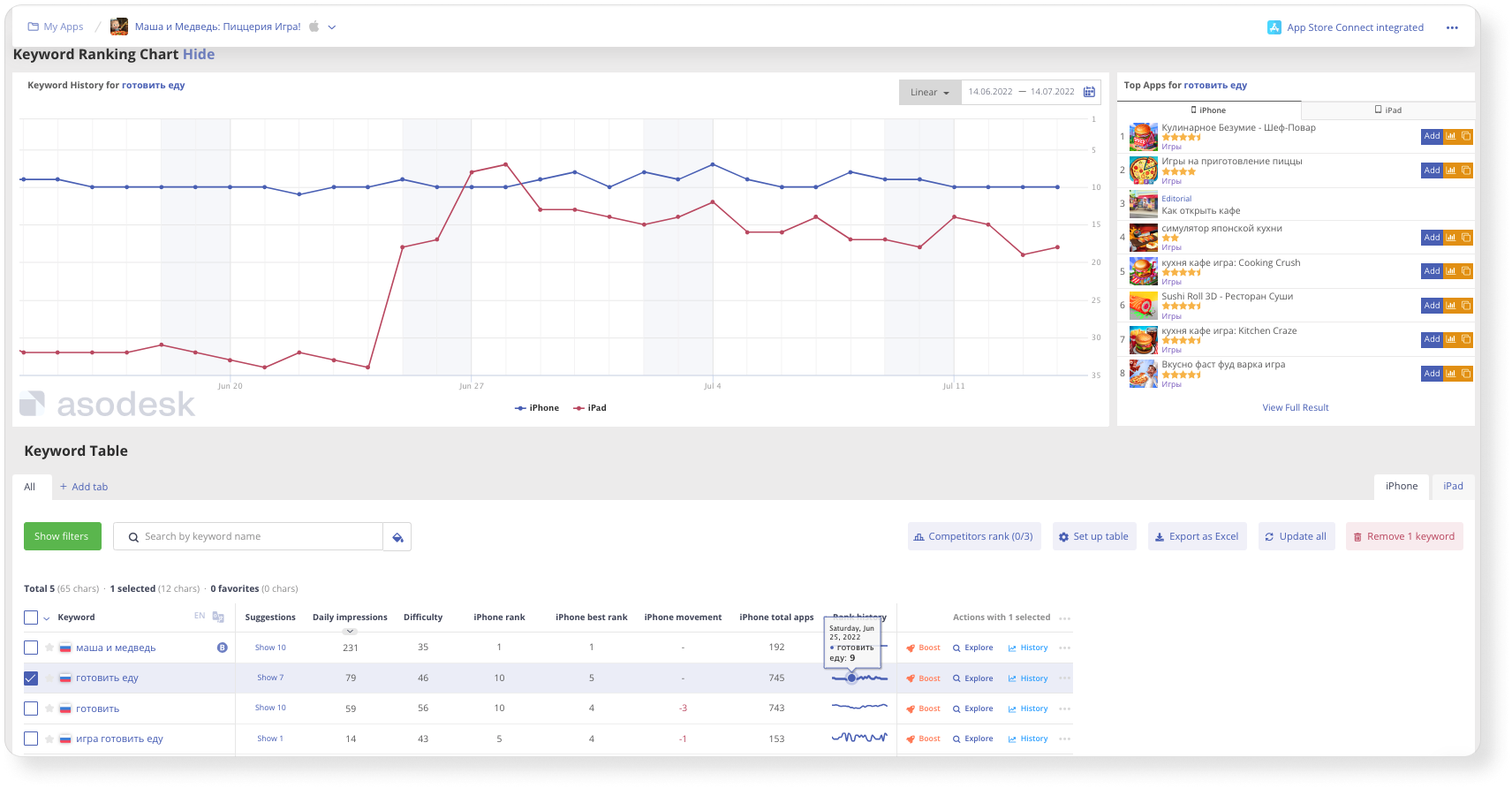Toggle the select-all keywords checkbox

coord(31,618)
